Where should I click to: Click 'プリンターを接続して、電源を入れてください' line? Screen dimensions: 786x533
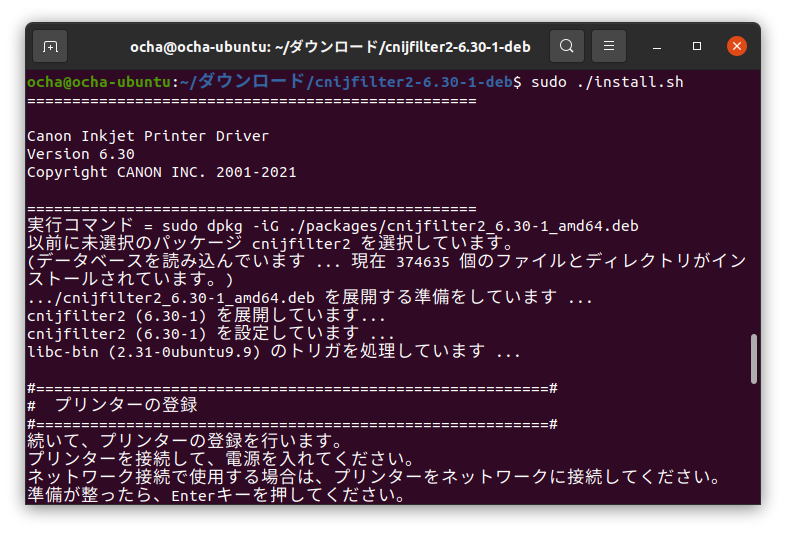point(221,459)
